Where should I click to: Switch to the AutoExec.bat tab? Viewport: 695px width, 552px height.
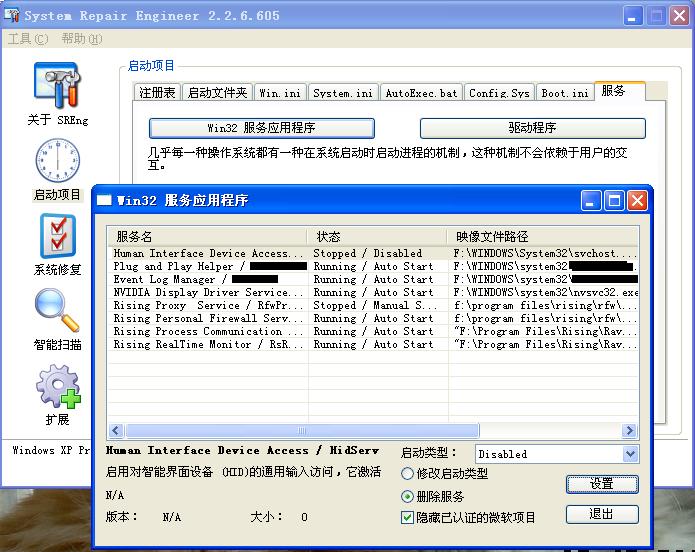421,92
